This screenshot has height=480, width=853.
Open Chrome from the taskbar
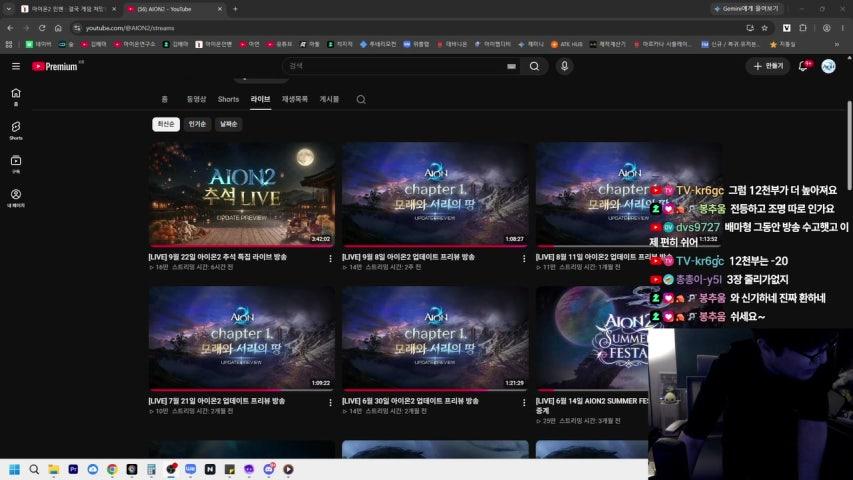pyautogui.click(x=112, y=469)
